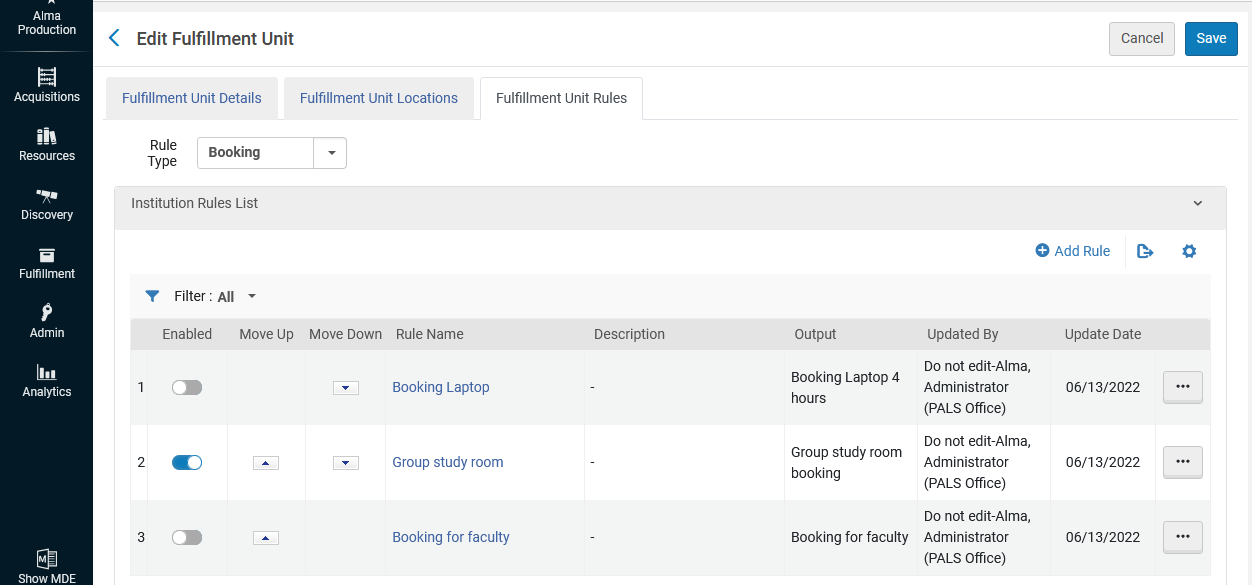Go back with the left arrow
This screenshot has width=1252, height=585.
point(114,38)
